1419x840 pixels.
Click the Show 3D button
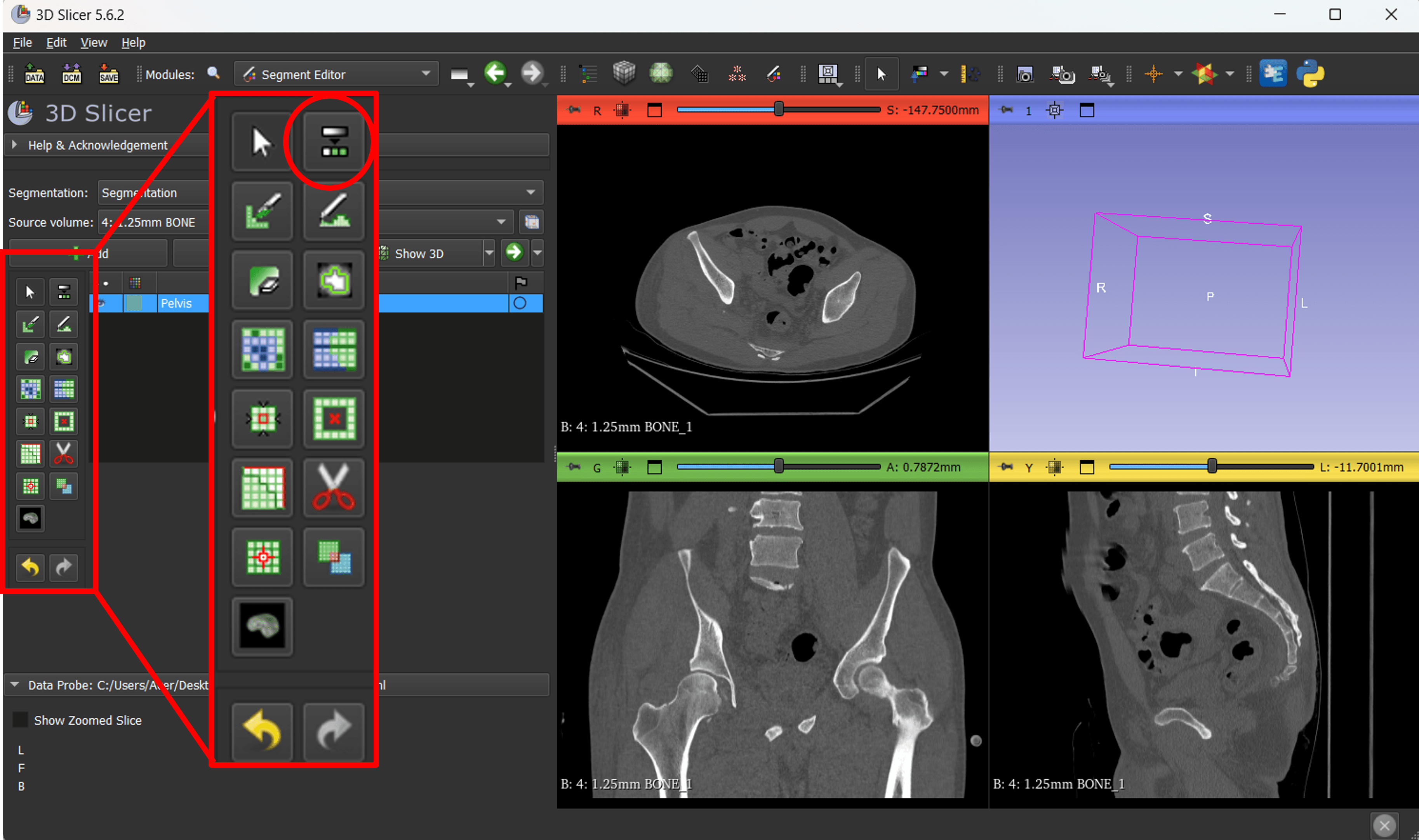(x=430, y=253)
